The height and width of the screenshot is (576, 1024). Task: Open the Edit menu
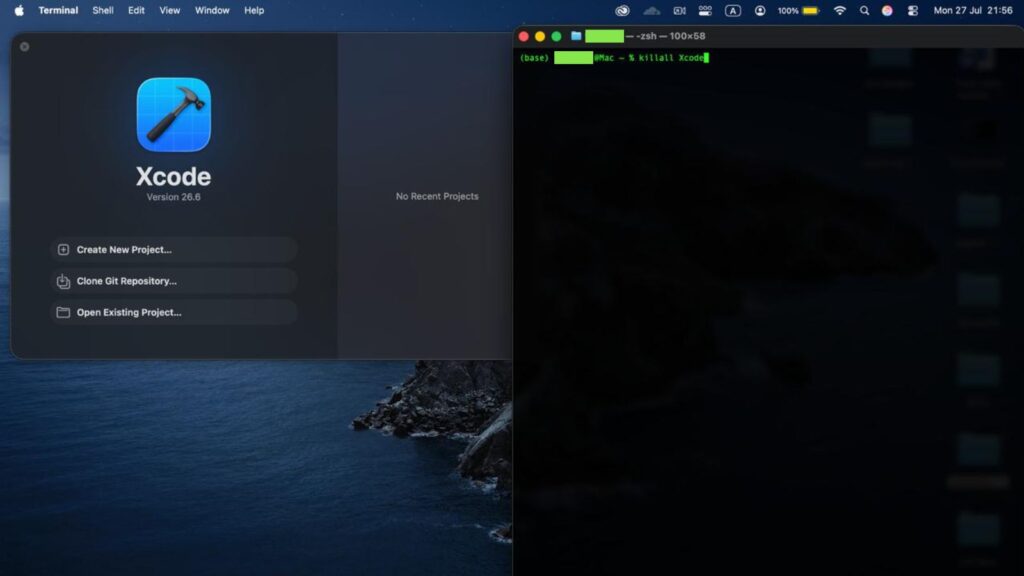[x=136, y=10]
